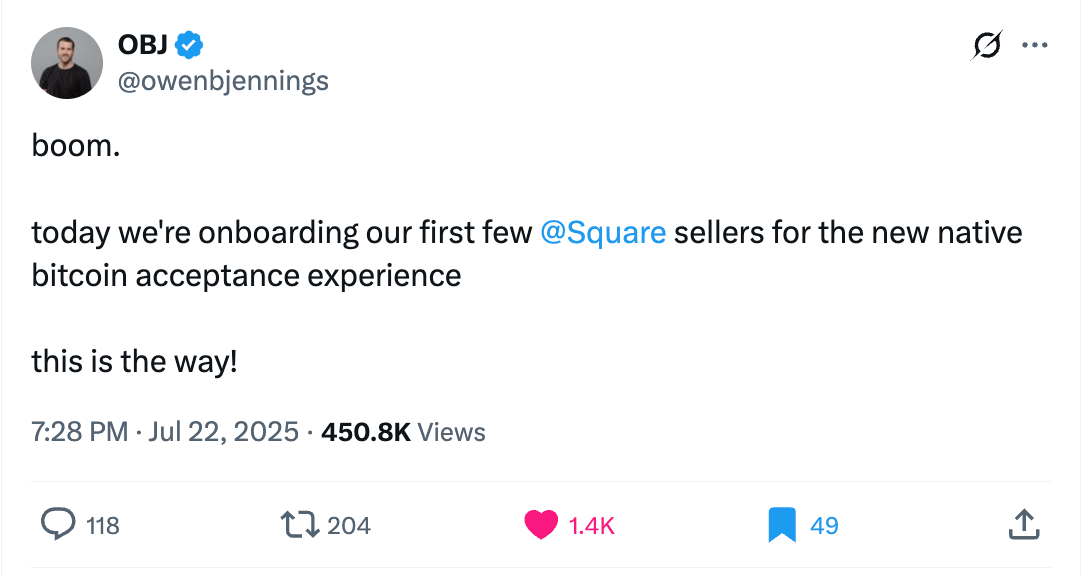Viewport: 1088px width, 576px height.
Task: Click the repost arrows icon
Action: [300, 525]
